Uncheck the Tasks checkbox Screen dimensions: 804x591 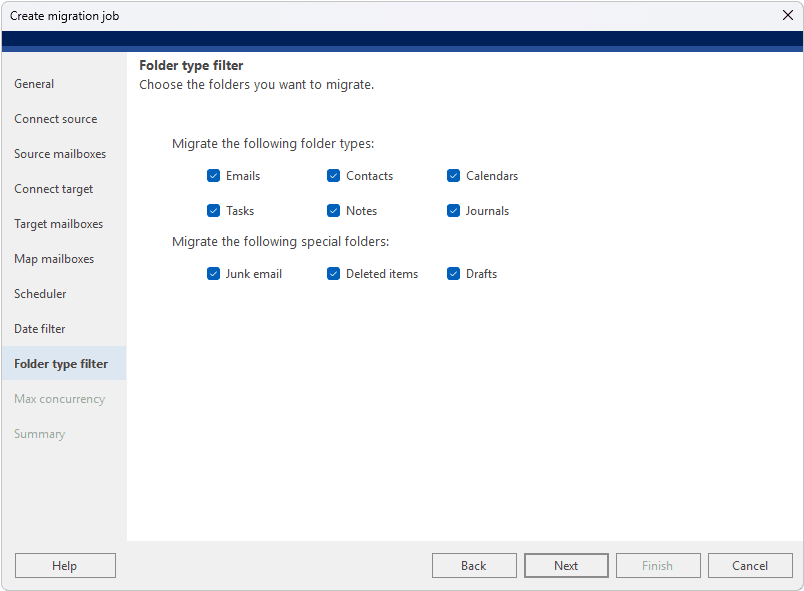213,211
